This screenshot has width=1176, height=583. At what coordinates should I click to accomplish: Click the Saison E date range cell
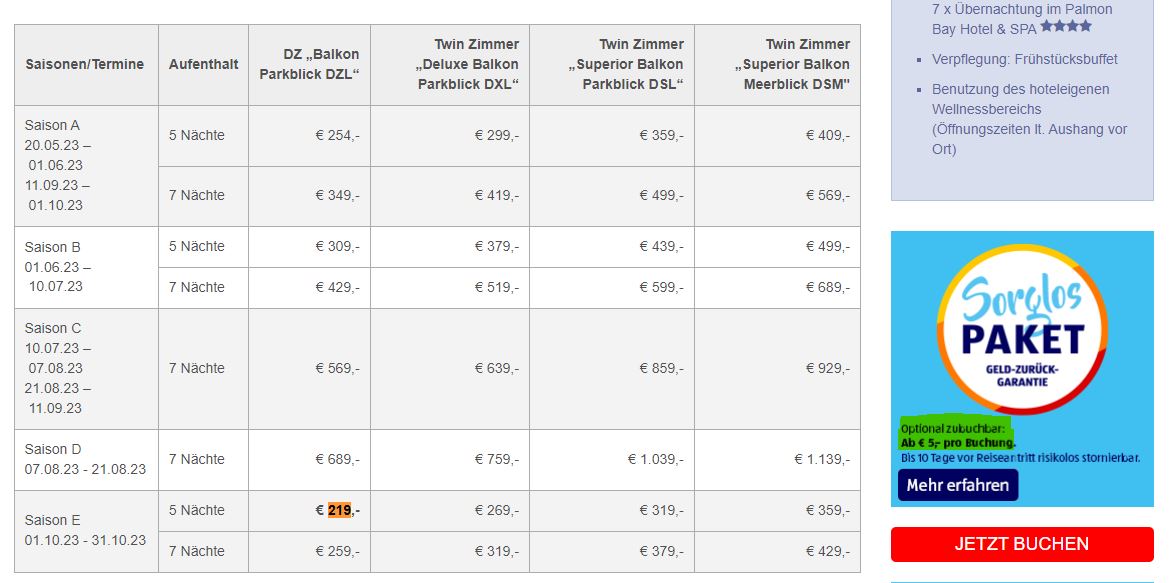[86, 531]
